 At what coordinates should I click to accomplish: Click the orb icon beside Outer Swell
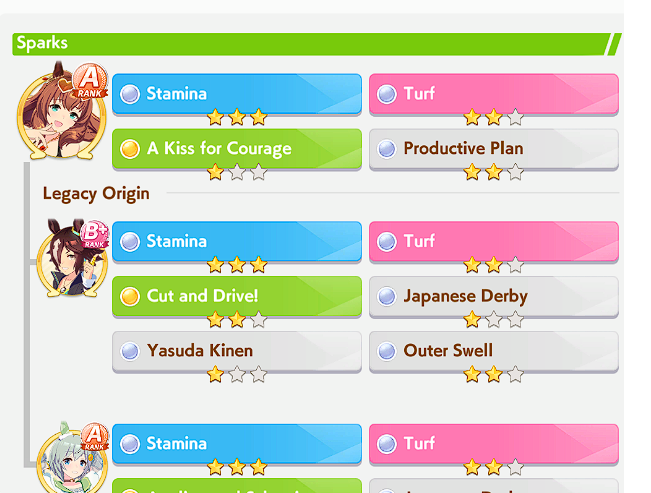387,351
